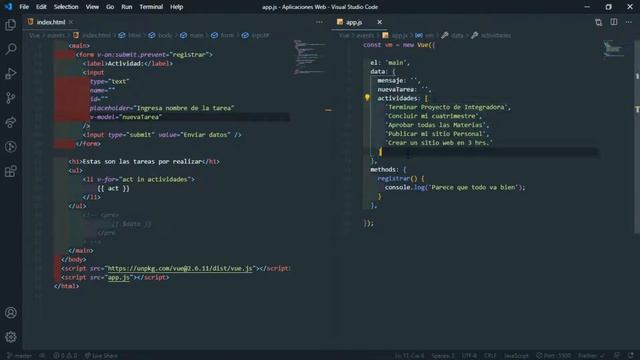Click Live Share in the status bar
640x360 pixels.
click(101, 356)
